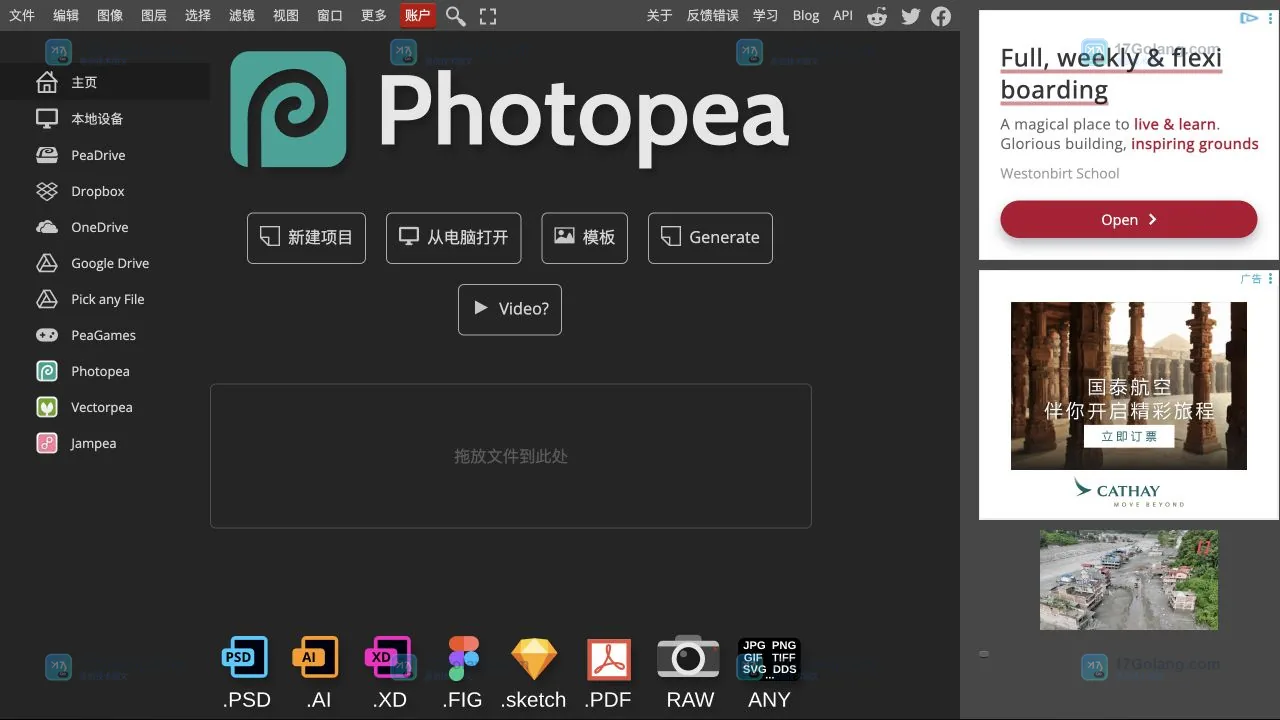Click the .PDF format icon
Viewport: 1280px width, 720px height.
609,659
